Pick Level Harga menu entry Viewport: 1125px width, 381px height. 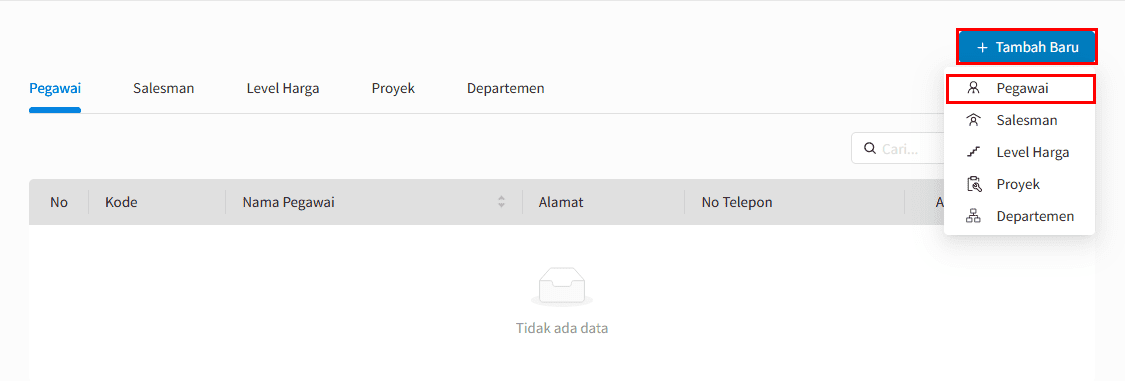1020,152
